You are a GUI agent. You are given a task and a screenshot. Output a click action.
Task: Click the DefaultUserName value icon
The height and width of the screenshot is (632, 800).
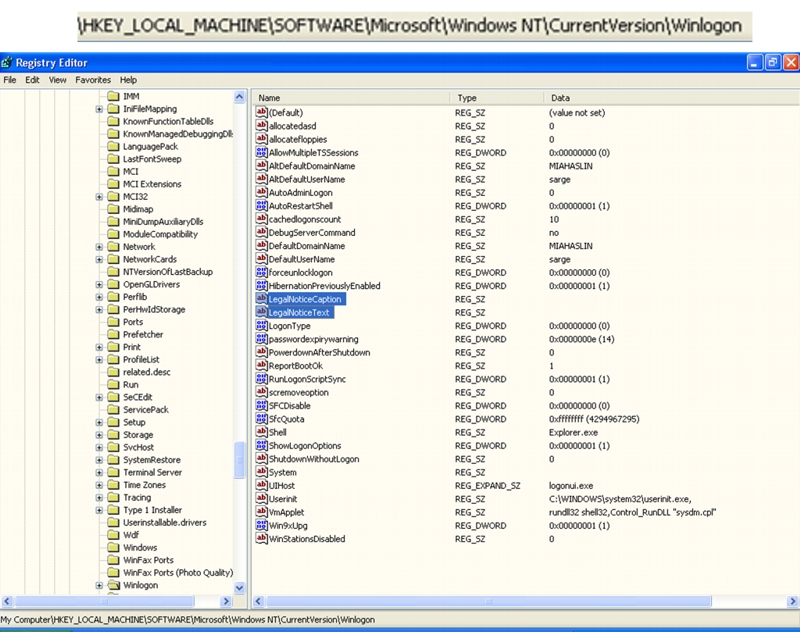click(x=261, y=259)
